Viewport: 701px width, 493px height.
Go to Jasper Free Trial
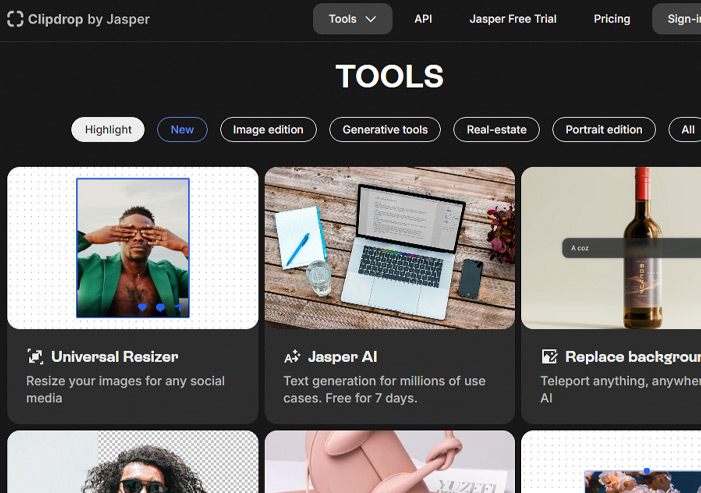click(513, 19)
